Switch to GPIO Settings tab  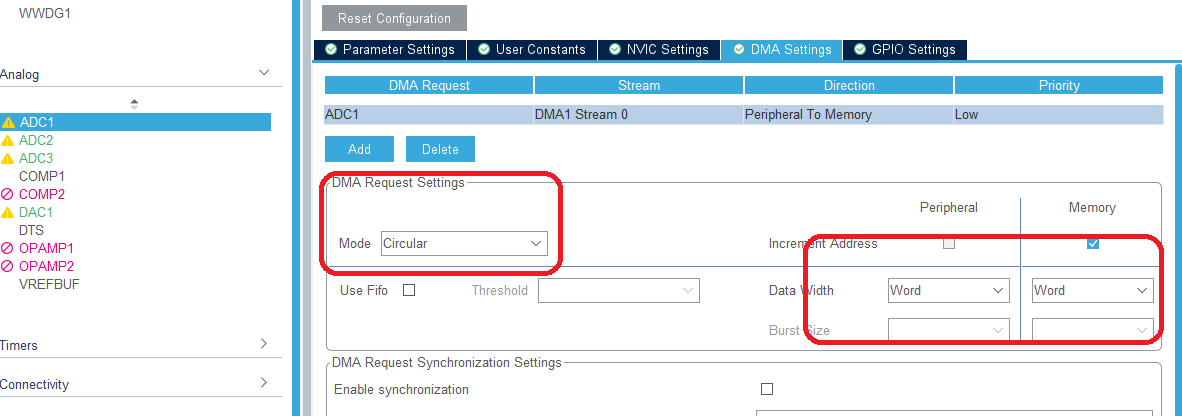click(905, 50)
